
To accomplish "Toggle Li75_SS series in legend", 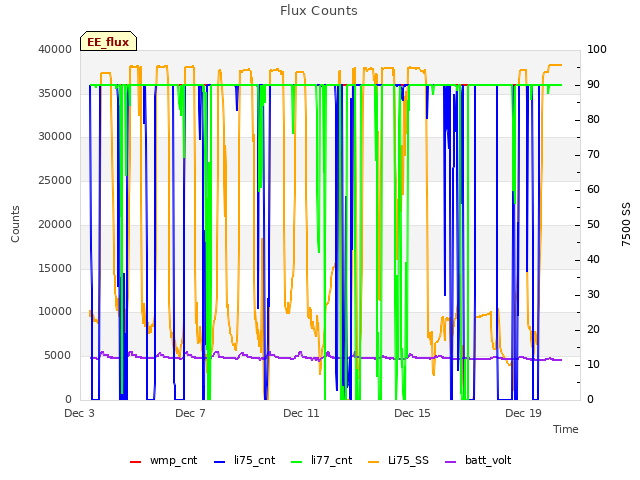I will 399,460.
